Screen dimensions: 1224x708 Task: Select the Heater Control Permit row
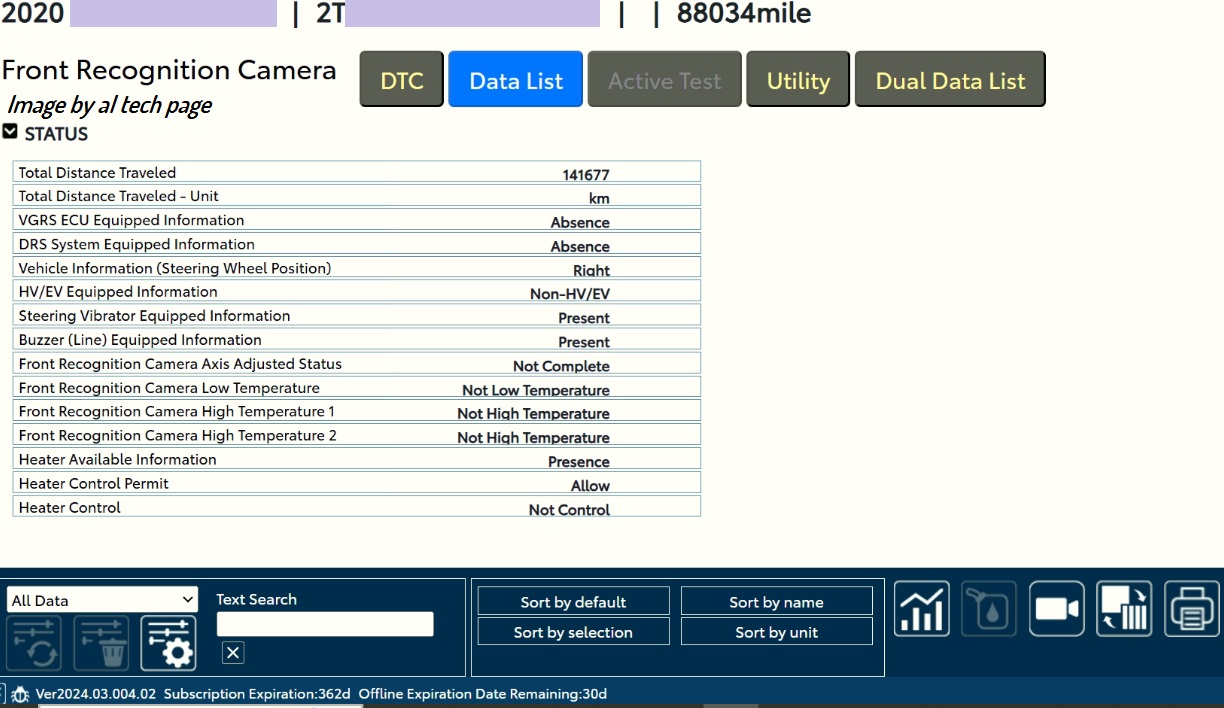click(x=356, y=484)
